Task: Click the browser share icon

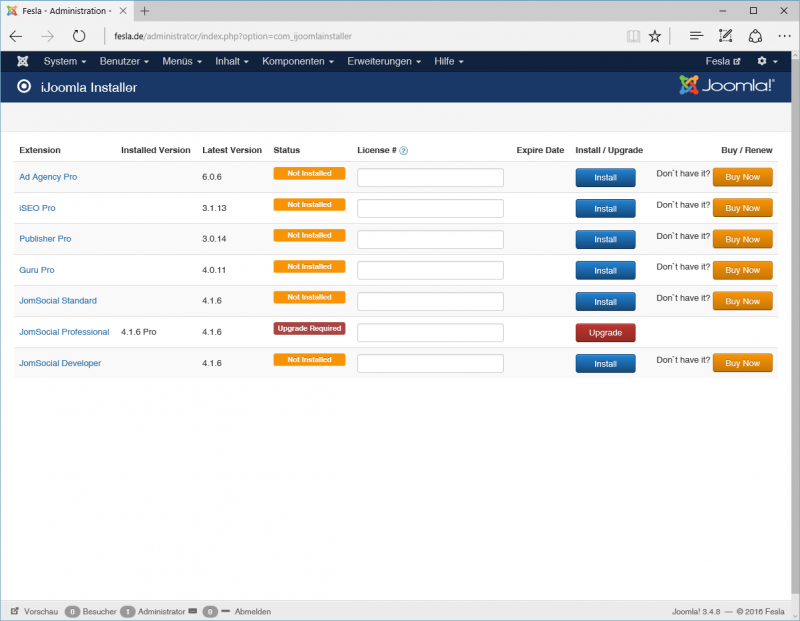Action: (x=755, y=36)
